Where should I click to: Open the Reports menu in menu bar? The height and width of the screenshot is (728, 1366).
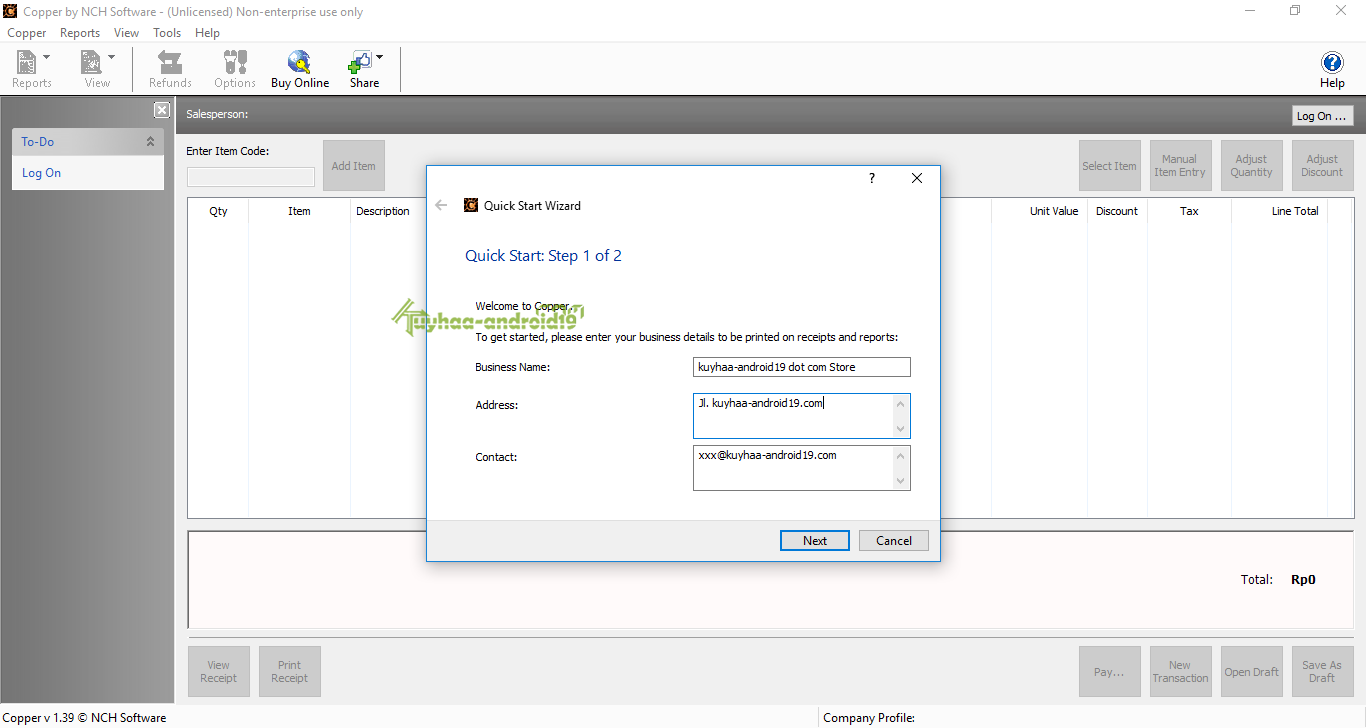coord(80,33)
